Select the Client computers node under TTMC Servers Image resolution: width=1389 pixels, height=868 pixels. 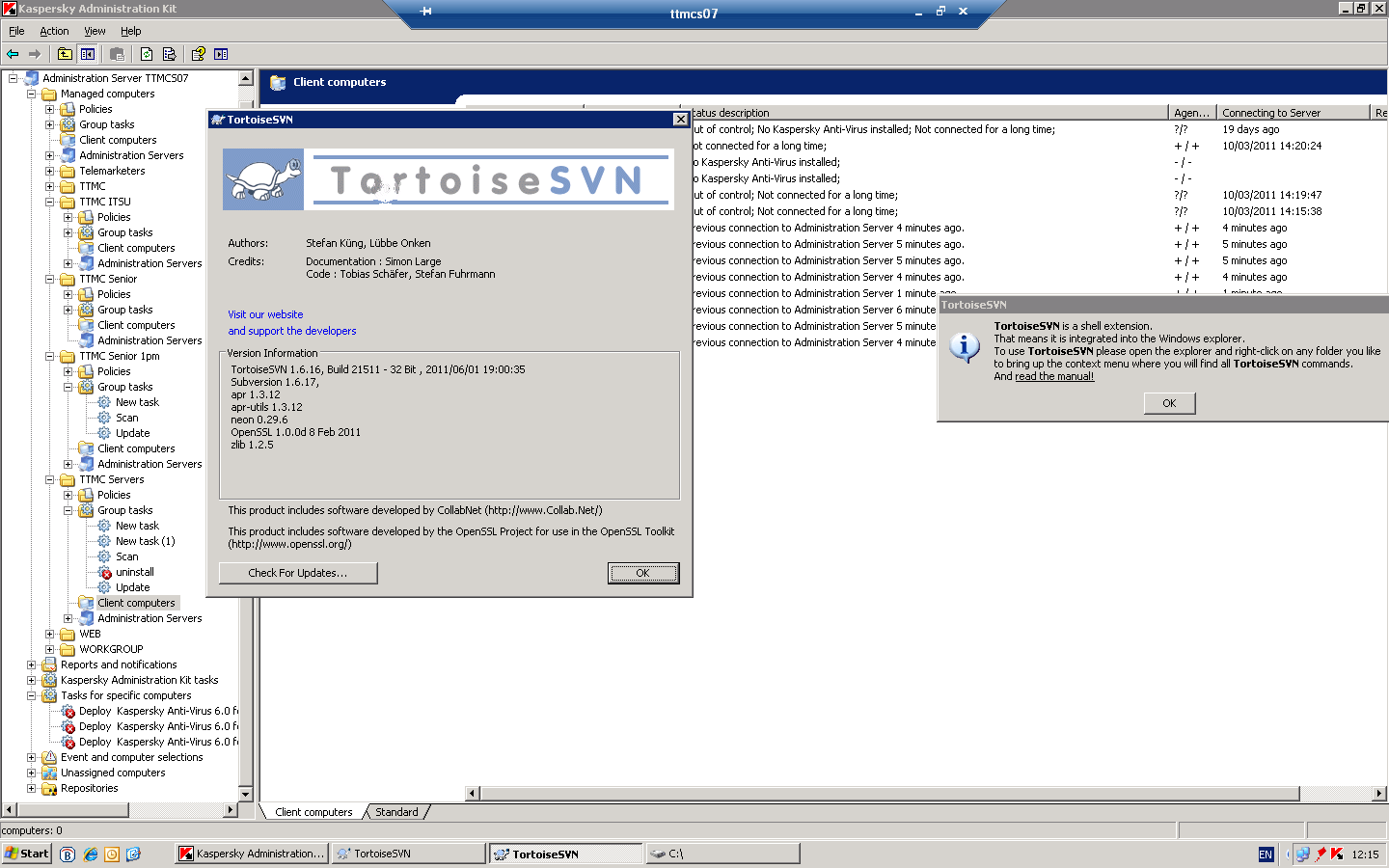coord(136,603)
